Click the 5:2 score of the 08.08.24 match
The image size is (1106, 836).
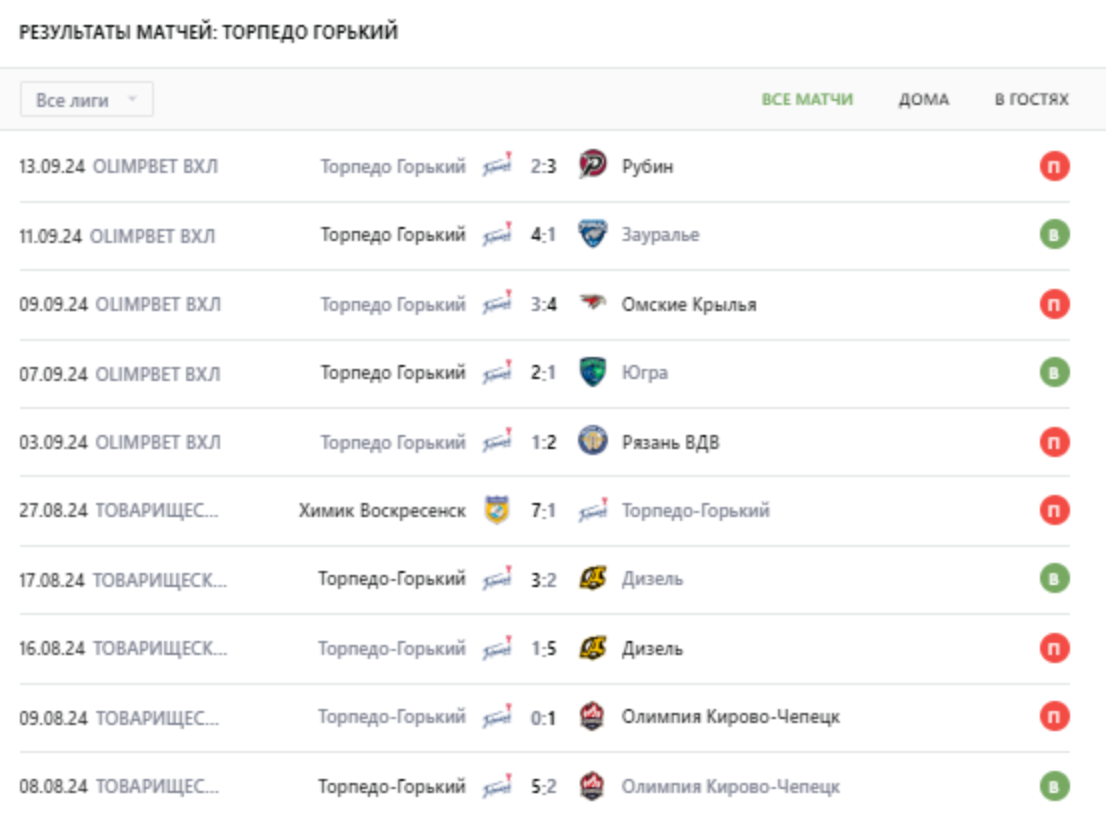click(543, 787)
